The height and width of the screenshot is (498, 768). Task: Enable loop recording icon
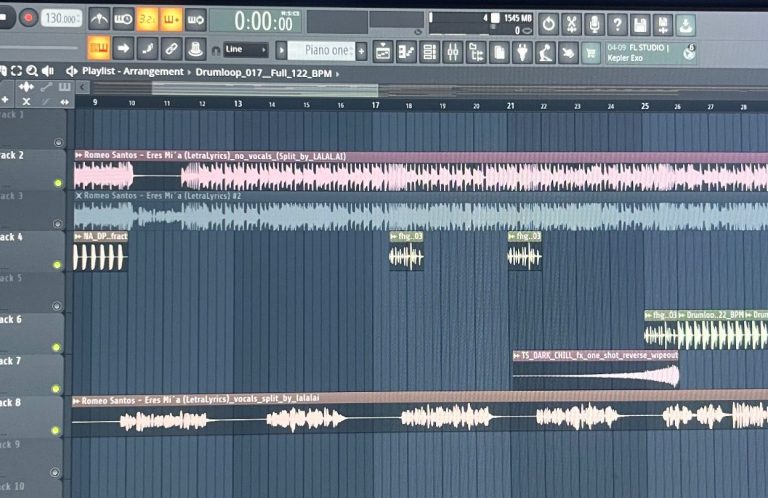pos(195,20)
